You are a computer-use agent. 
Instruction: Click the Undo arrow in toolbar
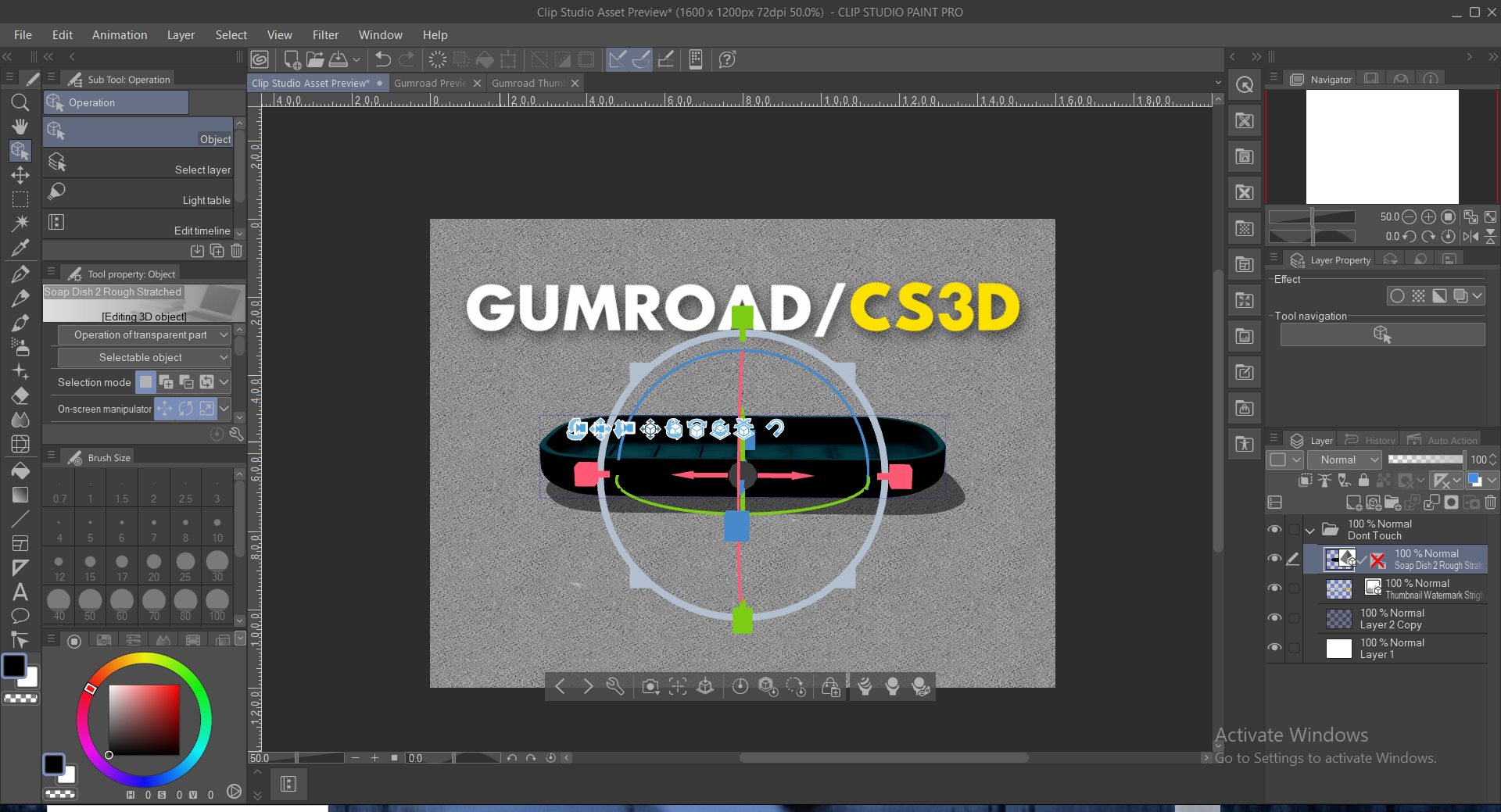(x=383, y=59)
